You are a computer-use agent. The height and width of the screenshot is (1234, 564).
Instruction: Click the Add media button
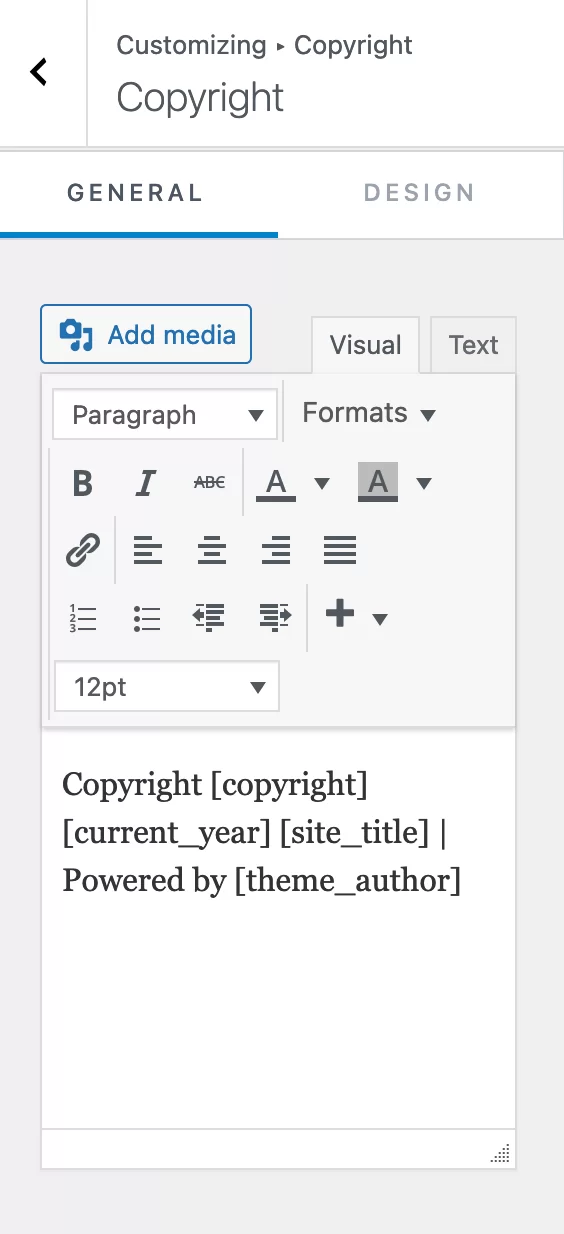[146, 334]
